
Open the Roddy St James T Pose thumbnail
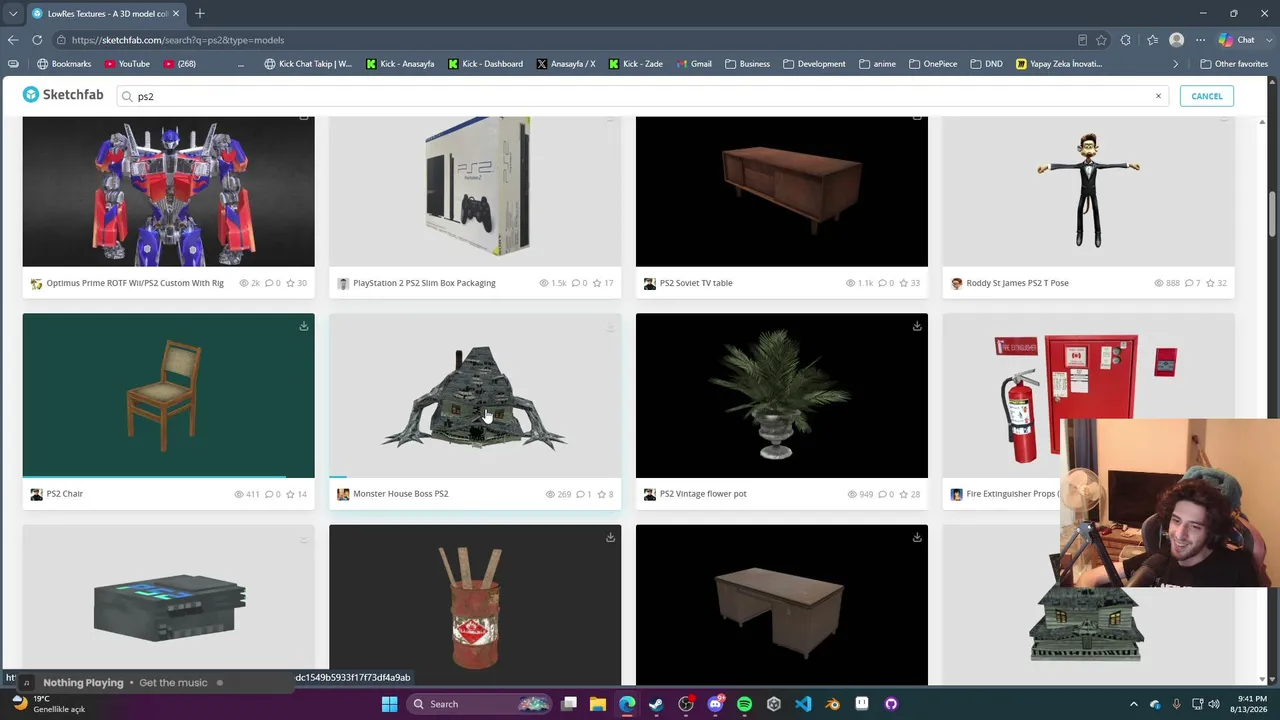point(1088,191)
